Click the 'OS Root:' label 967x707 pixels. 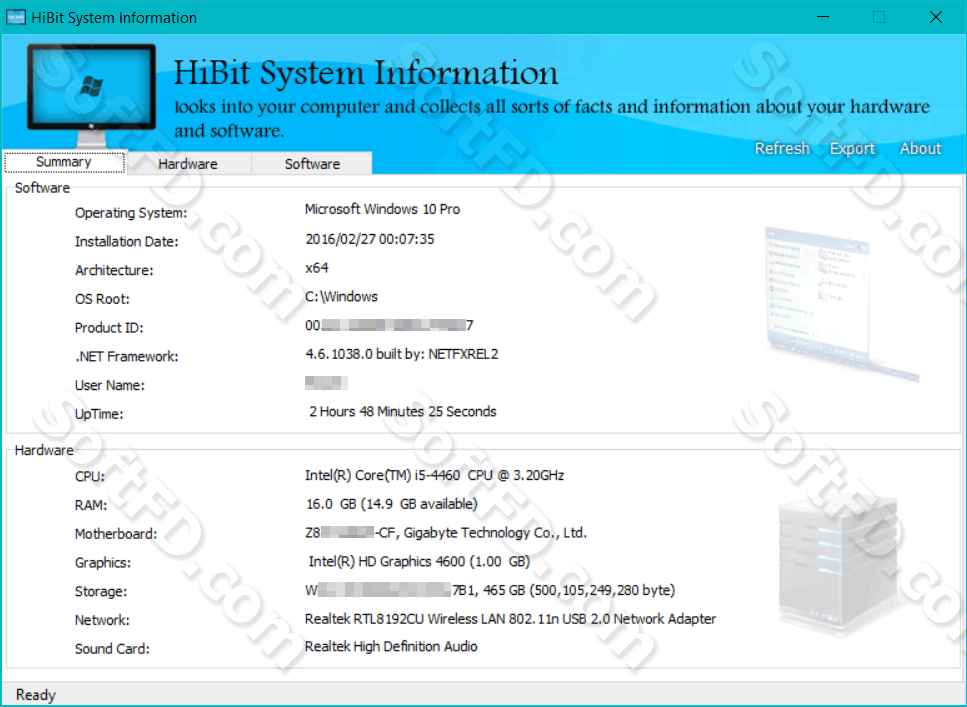pos(102,299)
